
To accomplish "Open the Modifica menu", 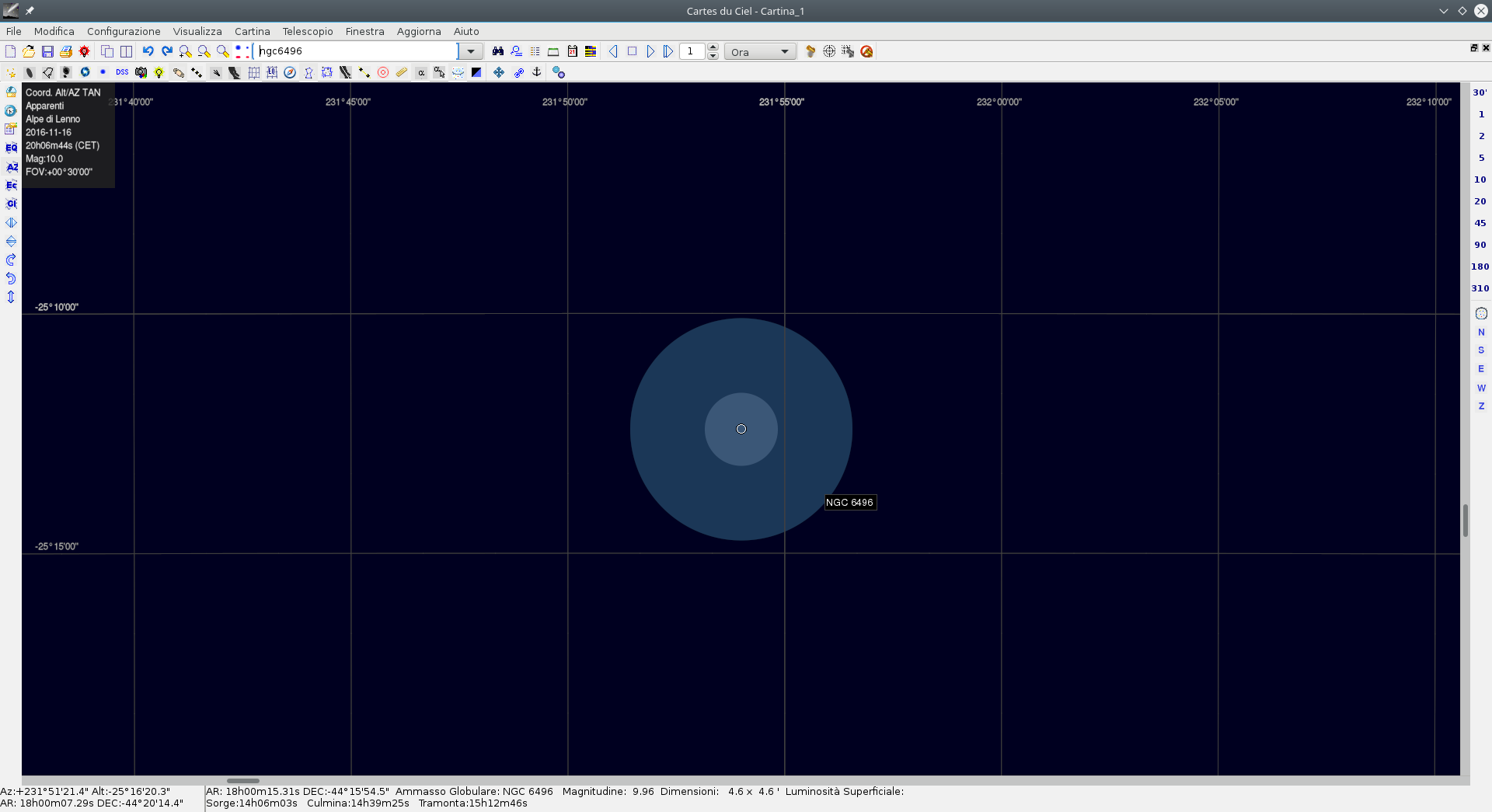I will pyautogui.click(x=54, y=31).
